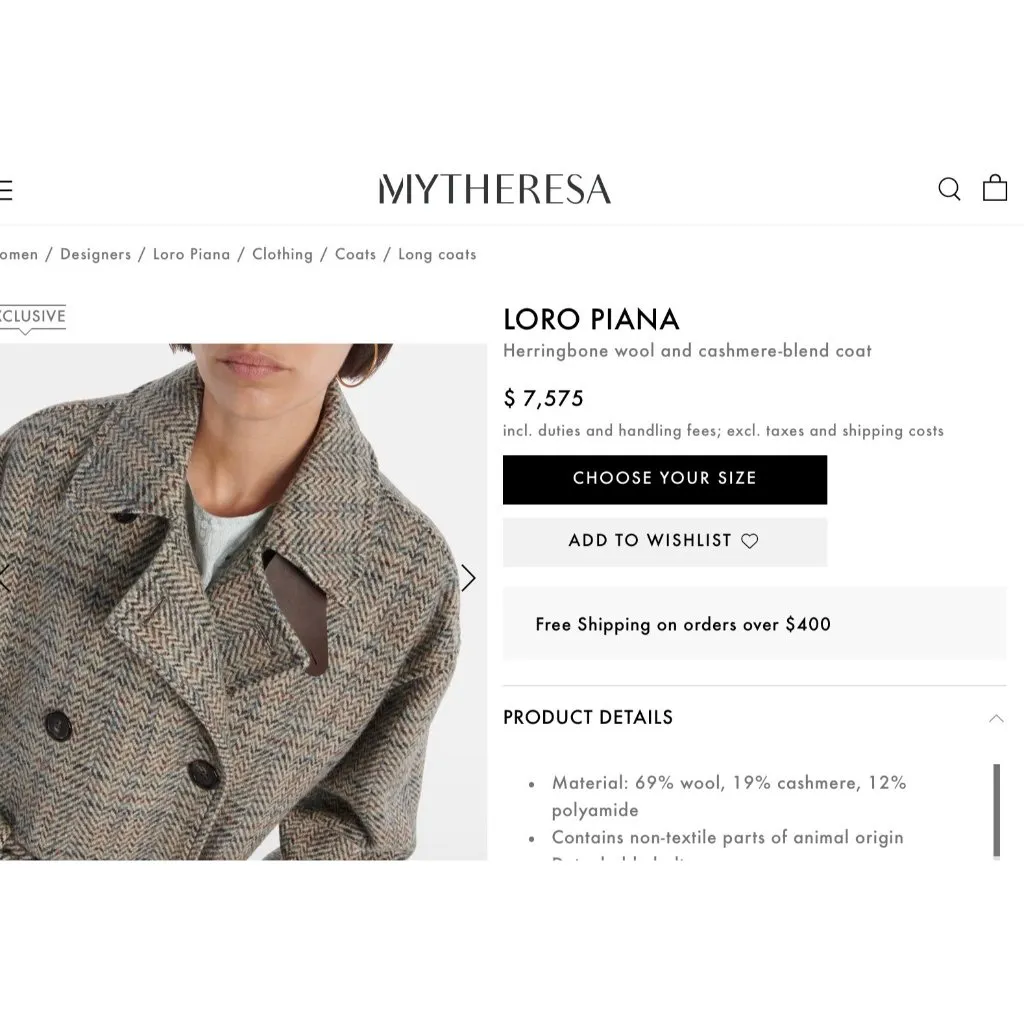Image resolution: width=1024 pixels, height=1024 pixels.
Task: Select the Loro Piana breadcrumb link
Action: point(191,254)
